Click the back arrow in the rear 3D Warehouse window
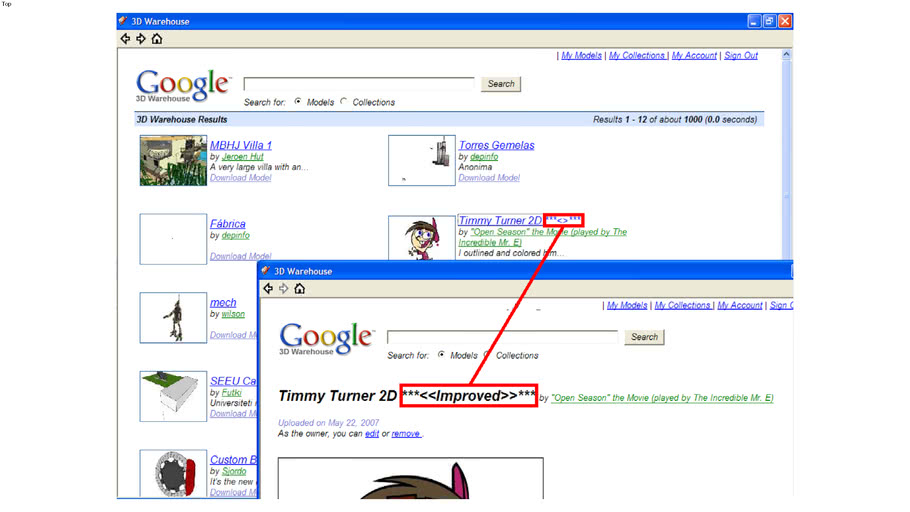This screenshot has width=910, height=512. click(125, 39)
